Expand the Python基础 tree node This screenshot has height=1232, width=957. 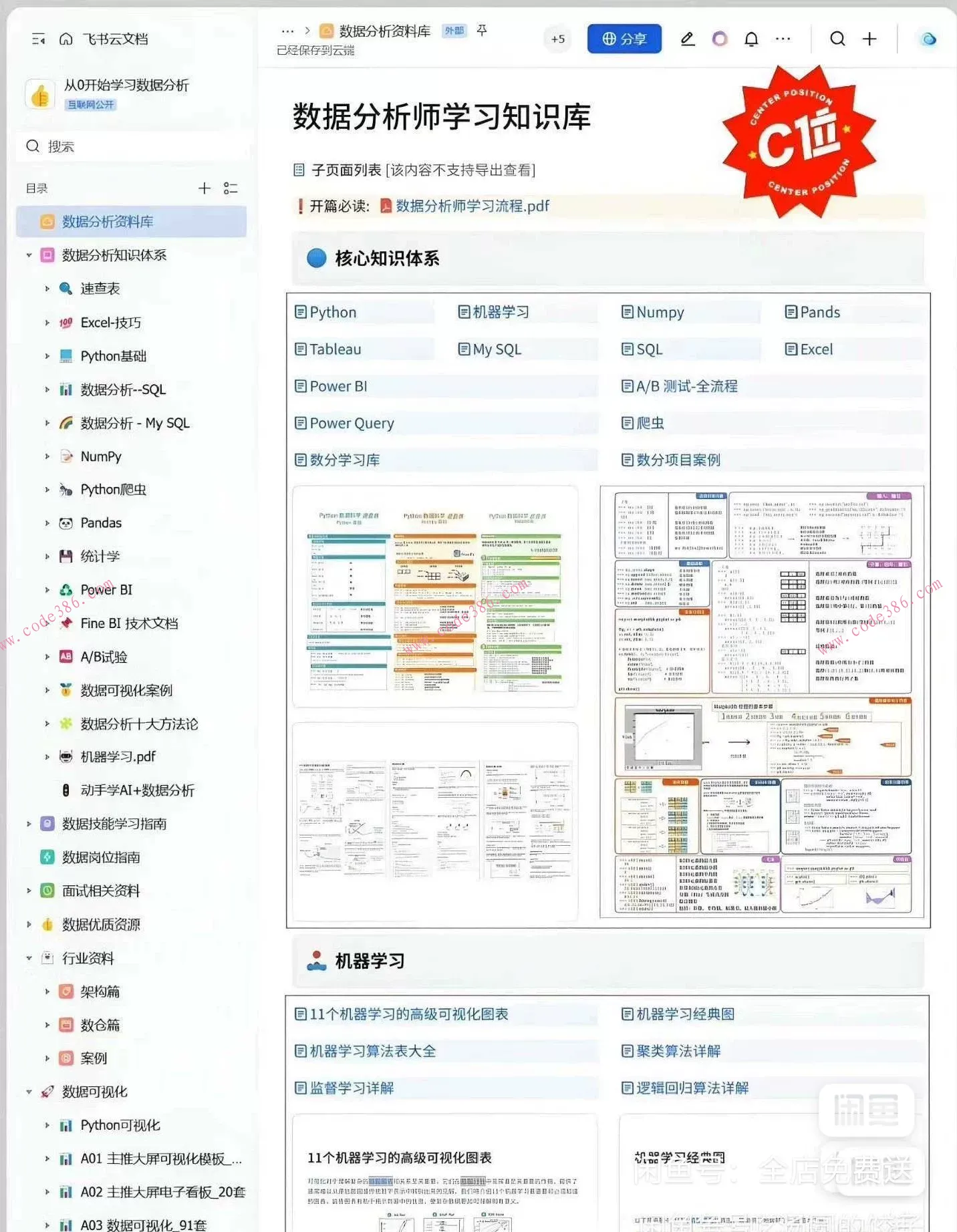47,355
